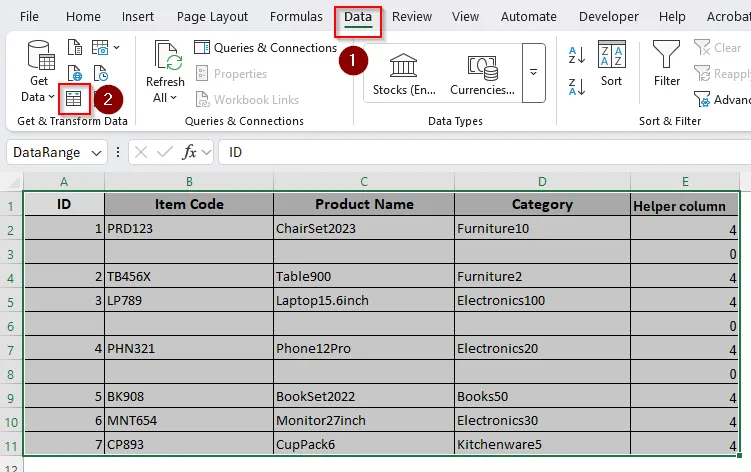Select the Stocks data type
Screen dimensions: 751x472
pyautogui.click(x=404, y=73)
